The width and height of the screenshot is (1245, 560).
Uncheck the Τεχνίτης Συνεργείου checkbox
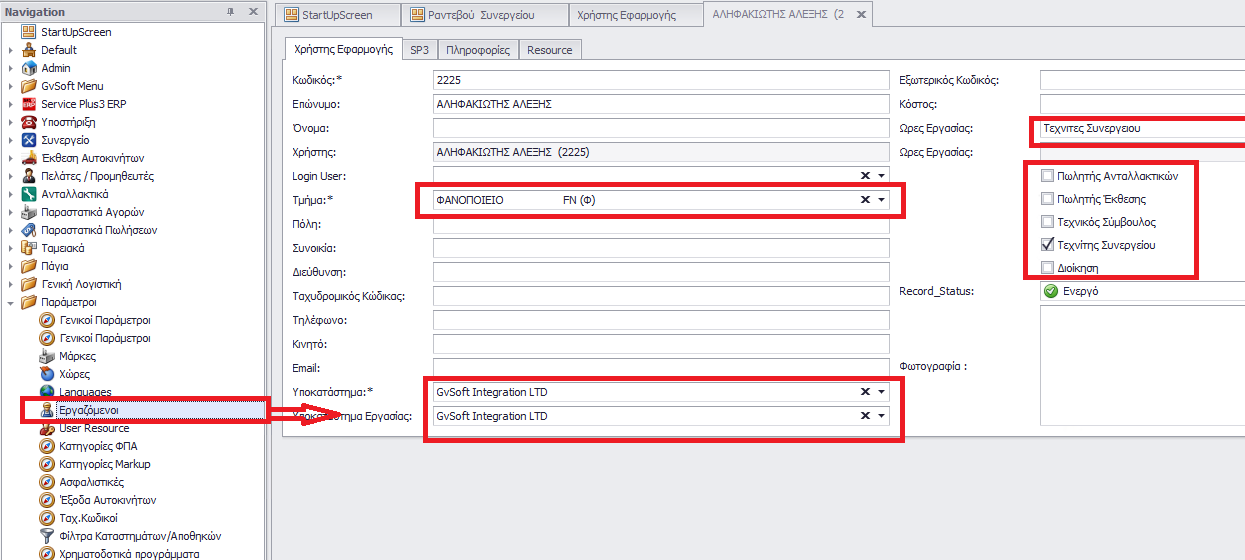(x=1047, y=245)
